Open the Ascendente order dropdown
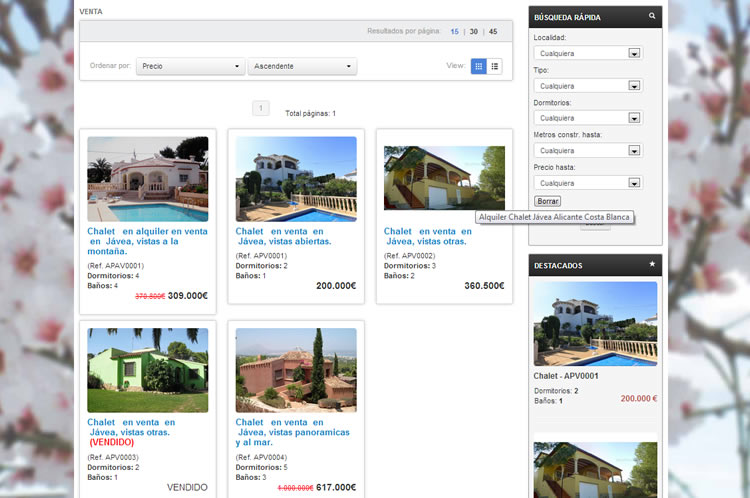Screen dimensions: 750x498 tap(302, 66)
